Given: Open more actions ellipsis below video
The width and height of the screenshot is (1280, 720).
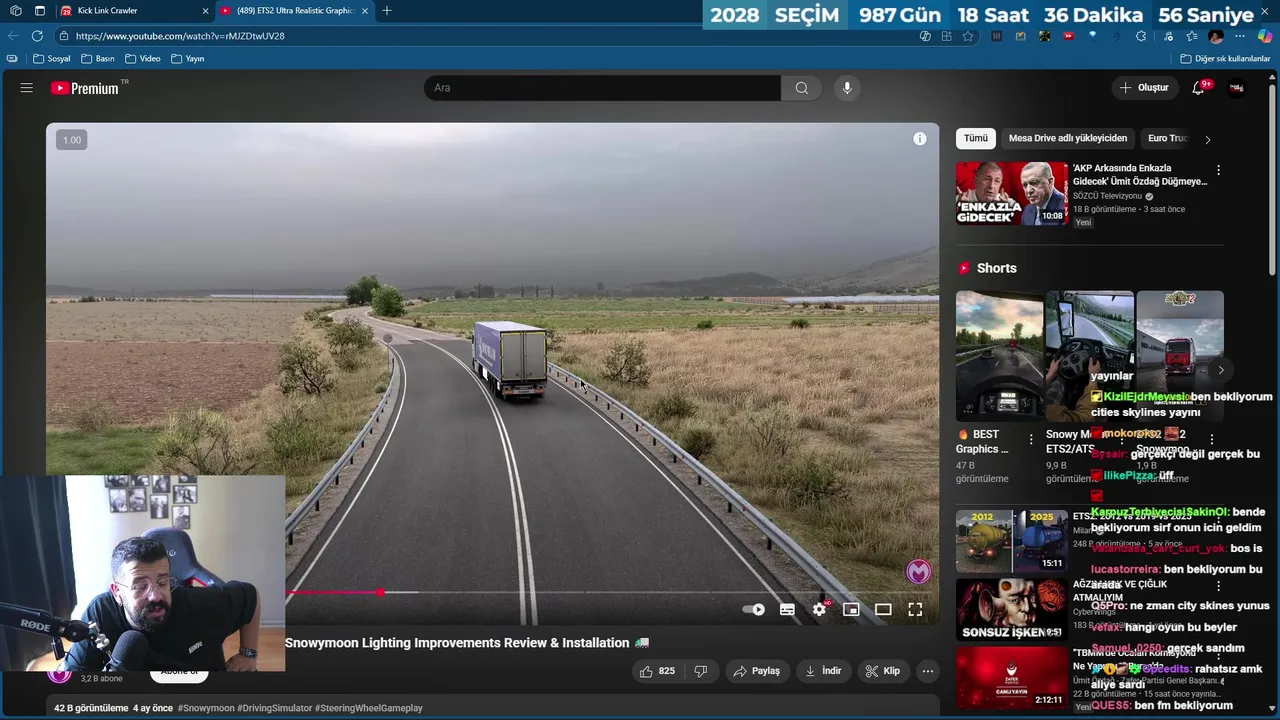Looking at the screenshot, I should click(x=928, y=671).
